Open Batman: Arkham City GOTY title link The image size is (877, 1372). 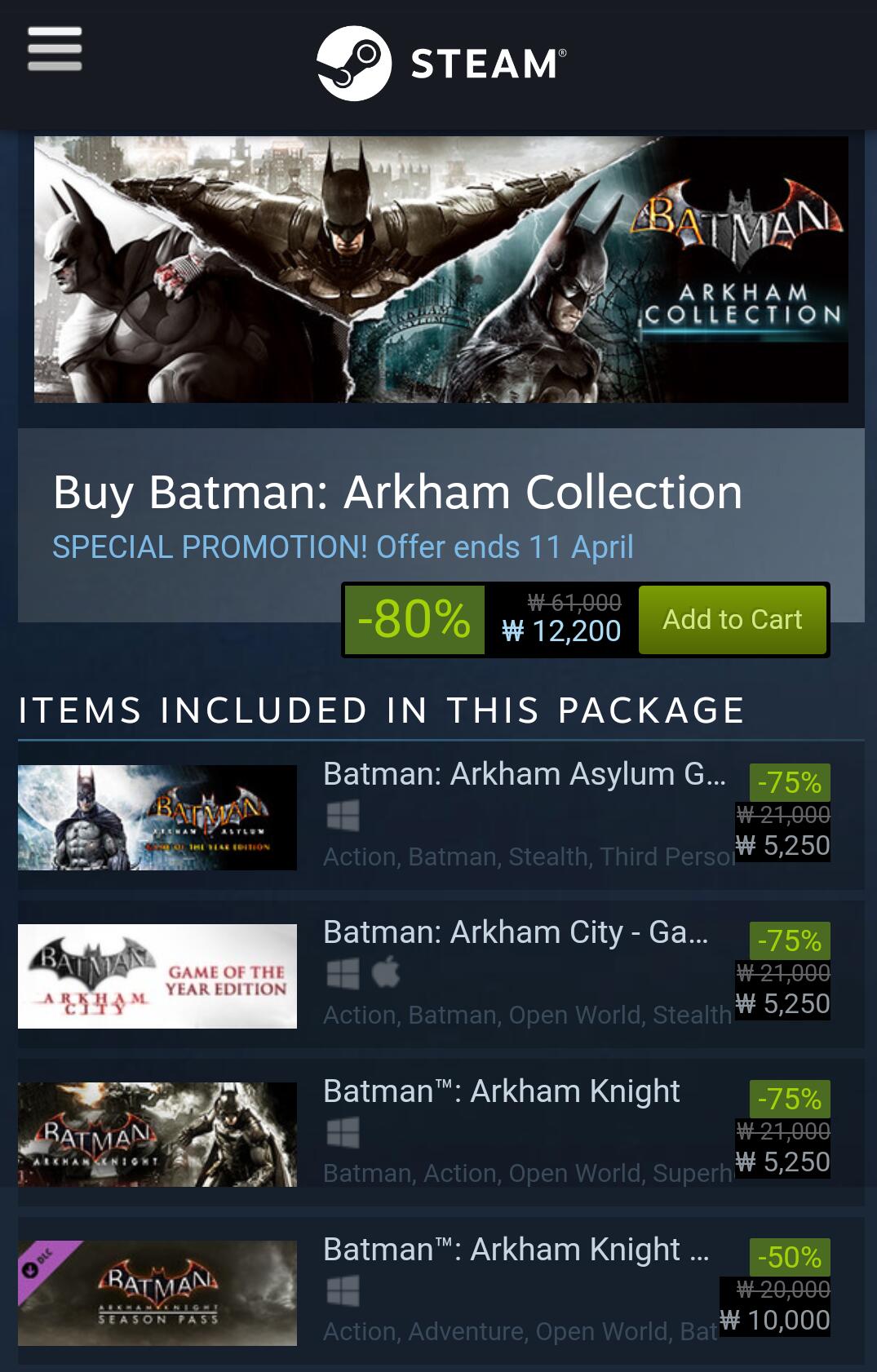[x=515, y=932]
